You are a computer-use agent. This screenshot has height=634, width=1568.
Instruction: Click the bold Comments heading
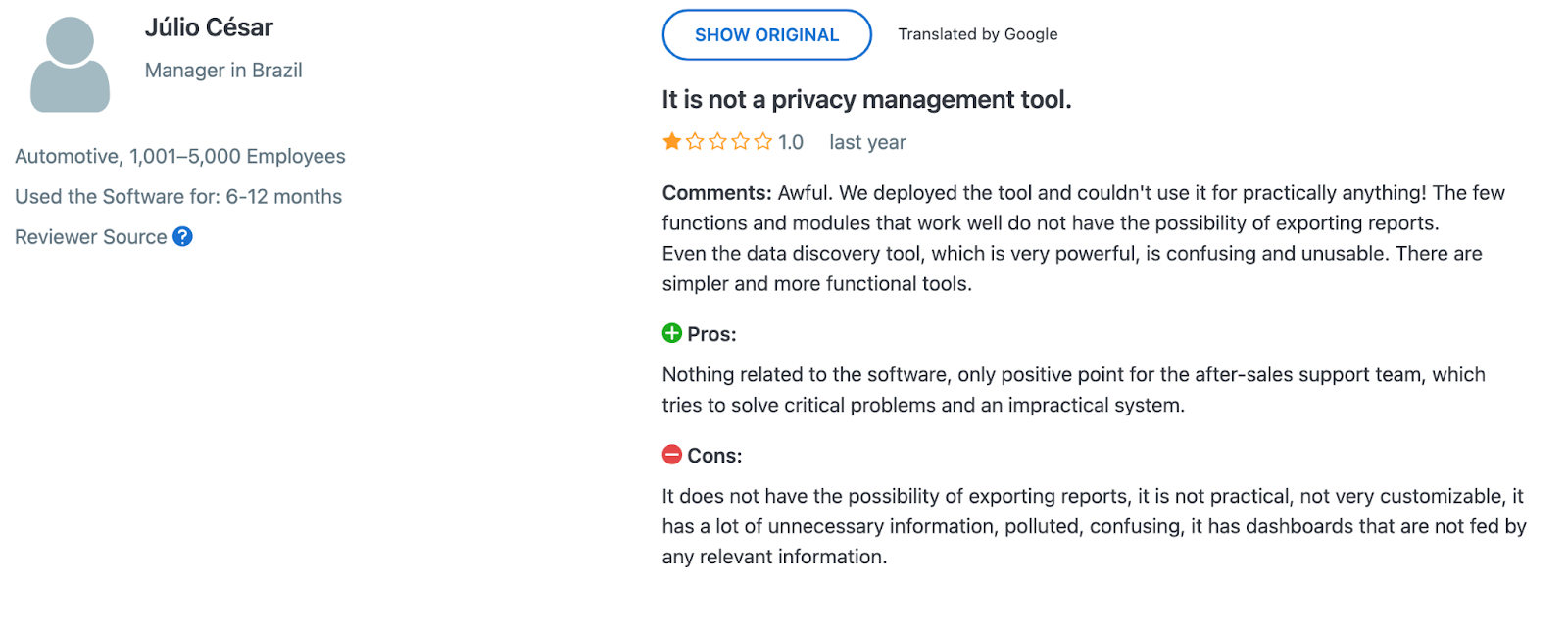point(716,193)
